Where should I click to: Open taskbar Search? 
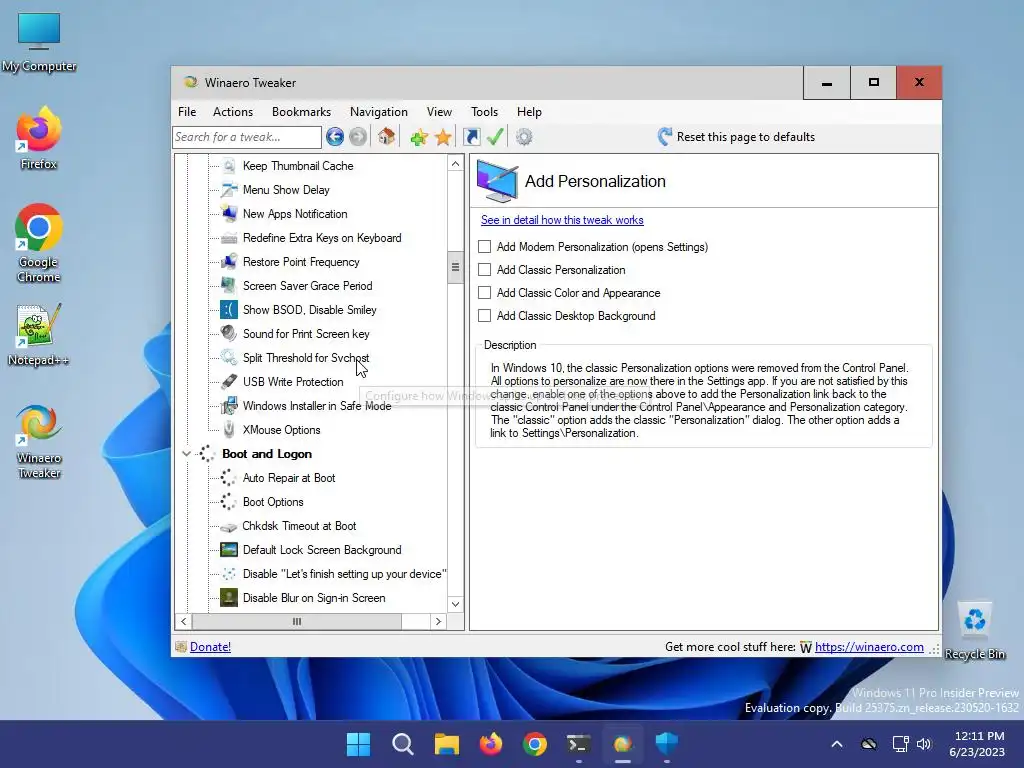pyautogui.click(x=403, y=744)
